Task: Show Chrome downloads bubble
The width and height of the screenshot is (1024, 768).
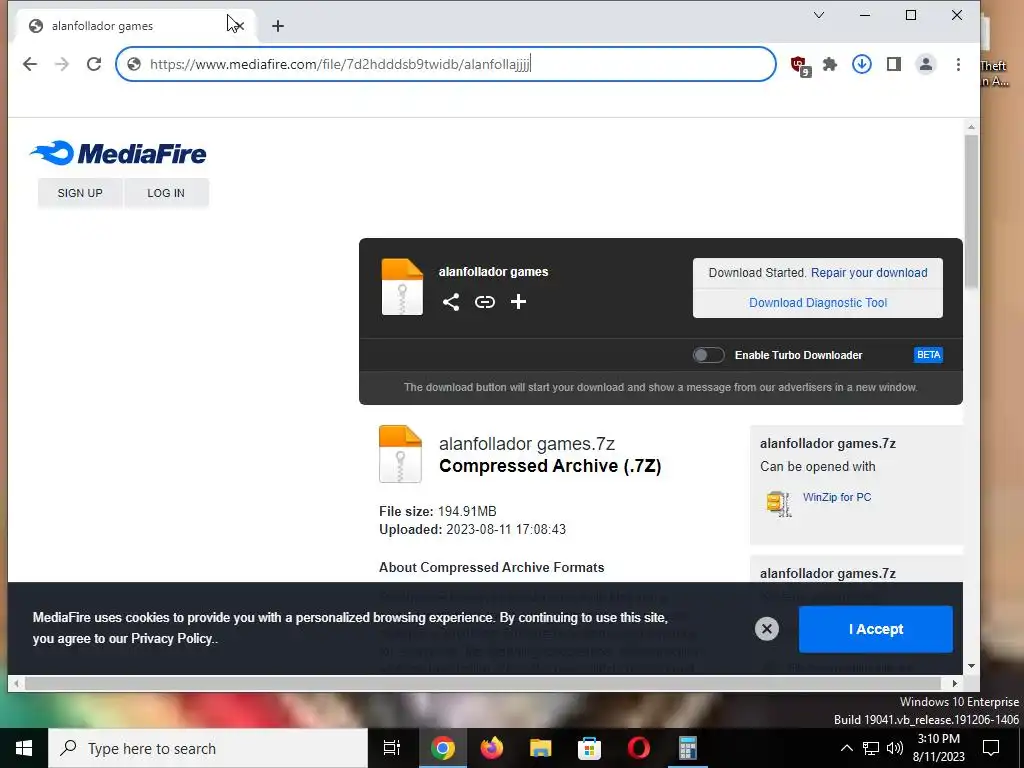Action: pos(862,64)
